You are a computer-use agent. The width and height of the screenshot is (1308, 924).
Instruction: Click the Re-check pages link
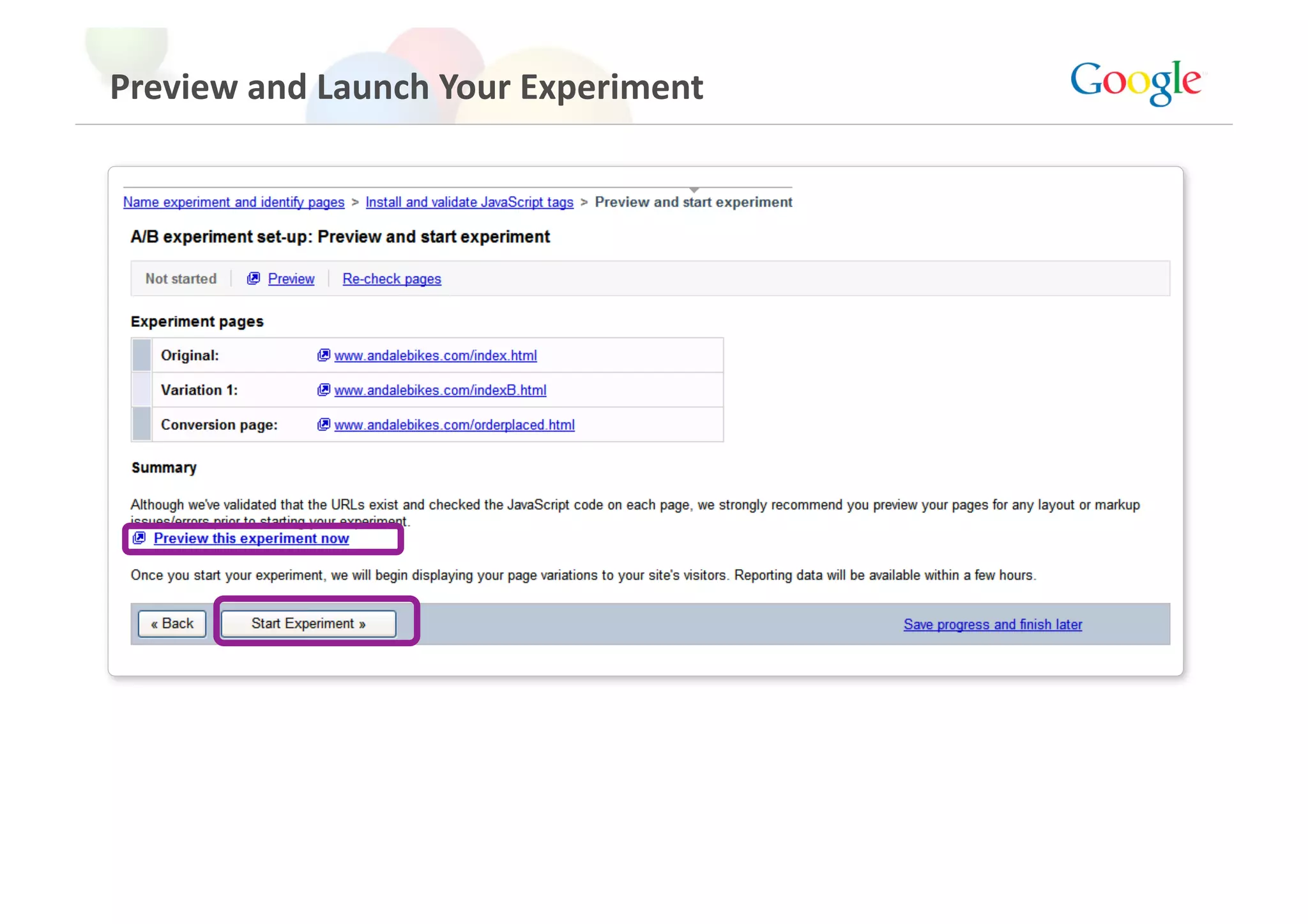click(x=392, y=279)
